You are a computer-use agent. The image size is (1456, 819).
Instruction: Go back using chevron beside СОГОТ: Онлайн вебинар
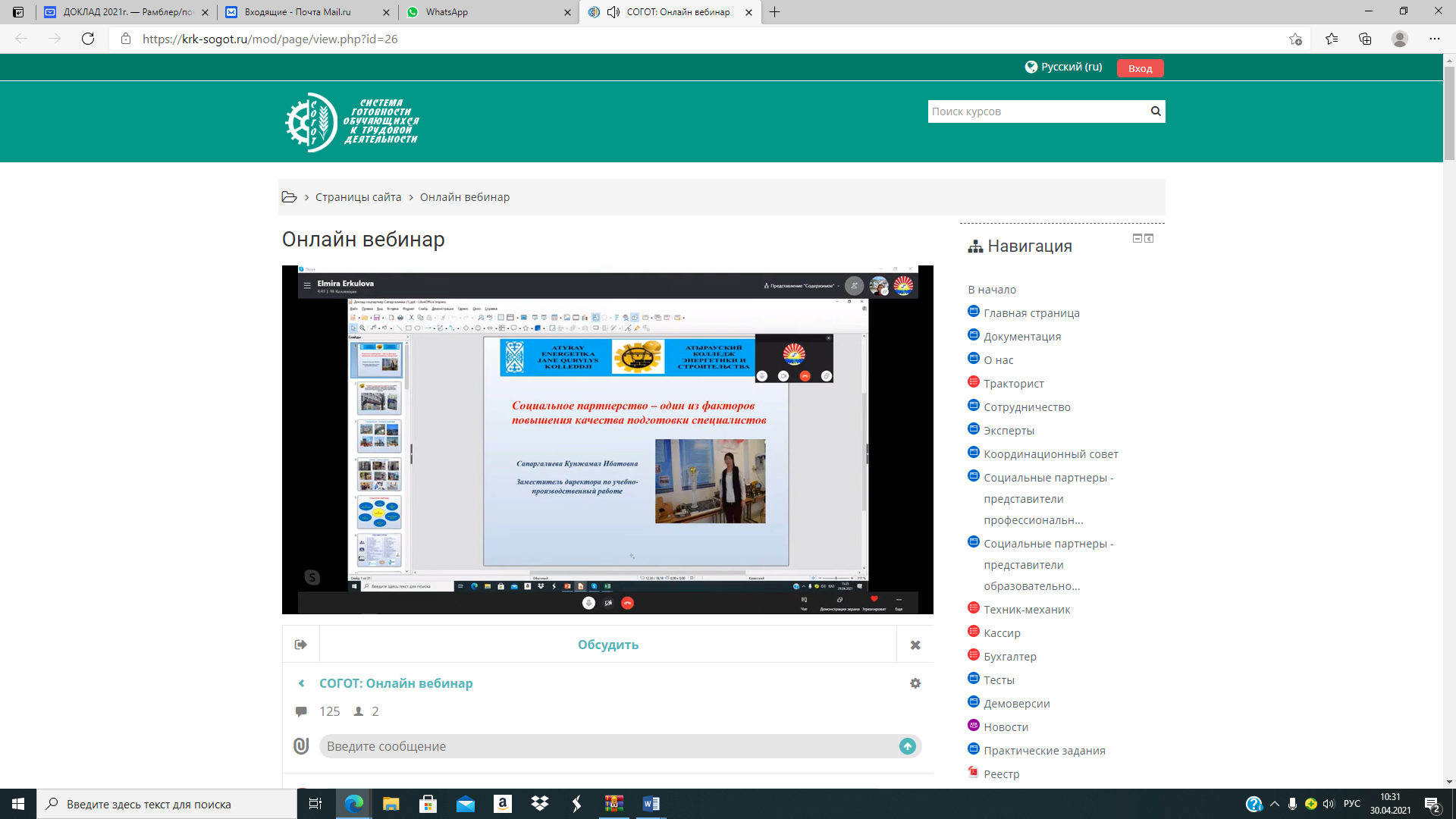click(302, 683)
